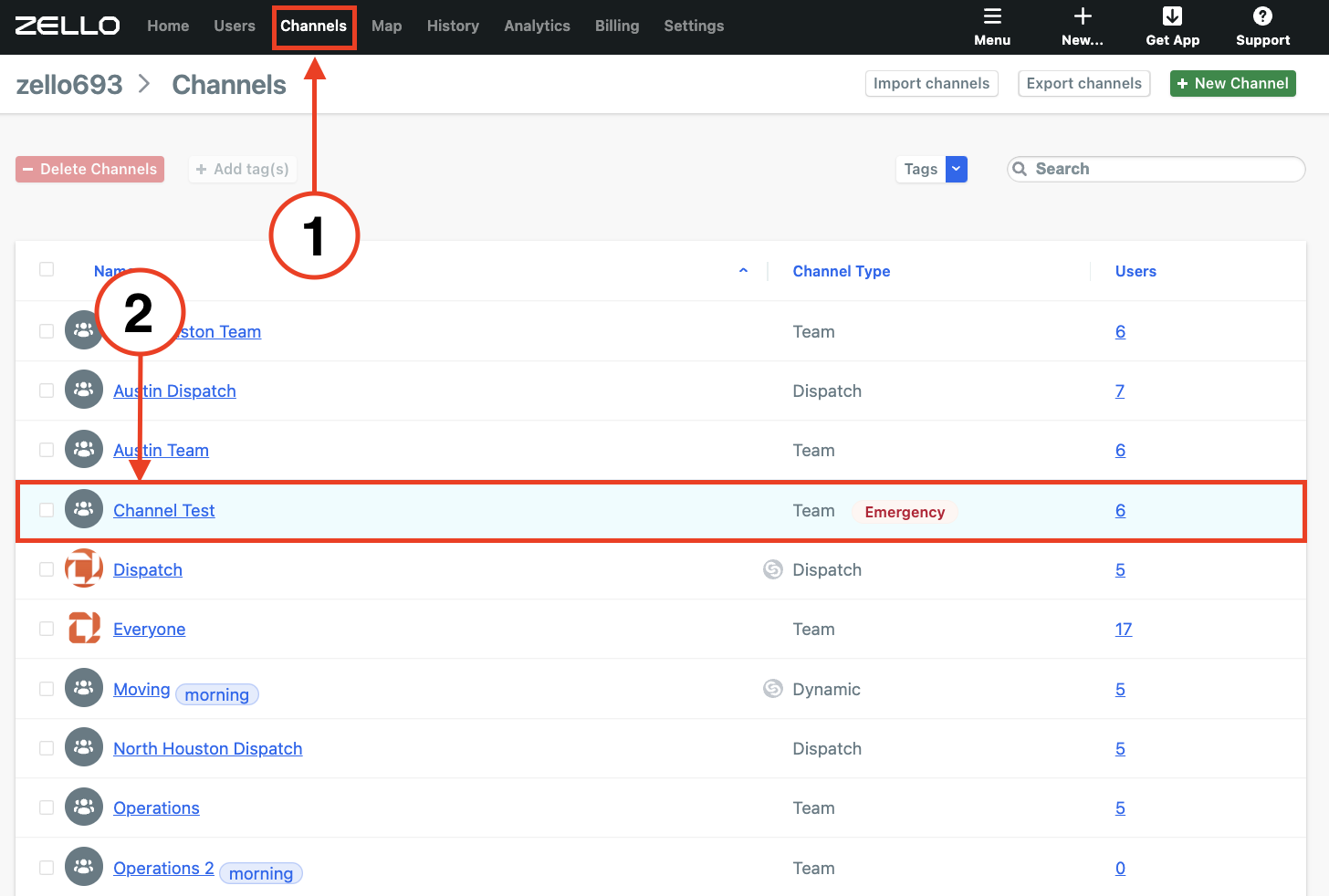This screenshot has width=1329, height=896.
Task: Open the 17 users count for Everyone
Action: coord(1124,629)
